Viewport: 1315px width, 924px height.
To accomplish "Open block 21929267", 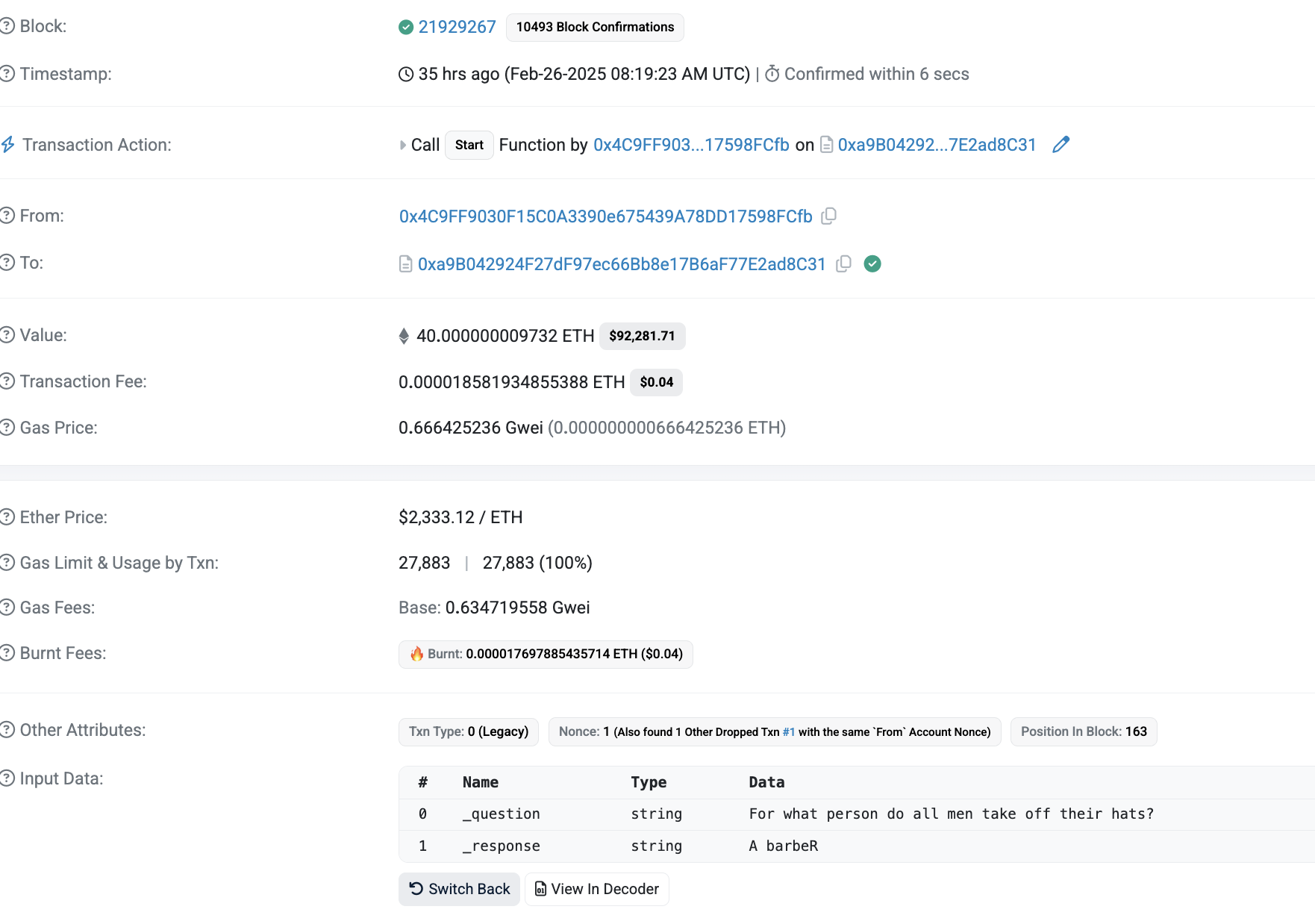I will [457, 27].
